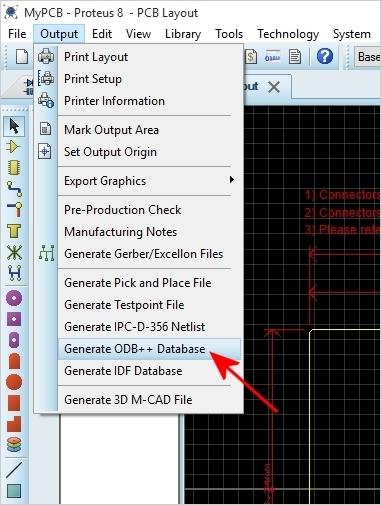The image size is (381, 505).
Task: Pick the Square Through-hole Pad tool
Action: tap(14, 319)
